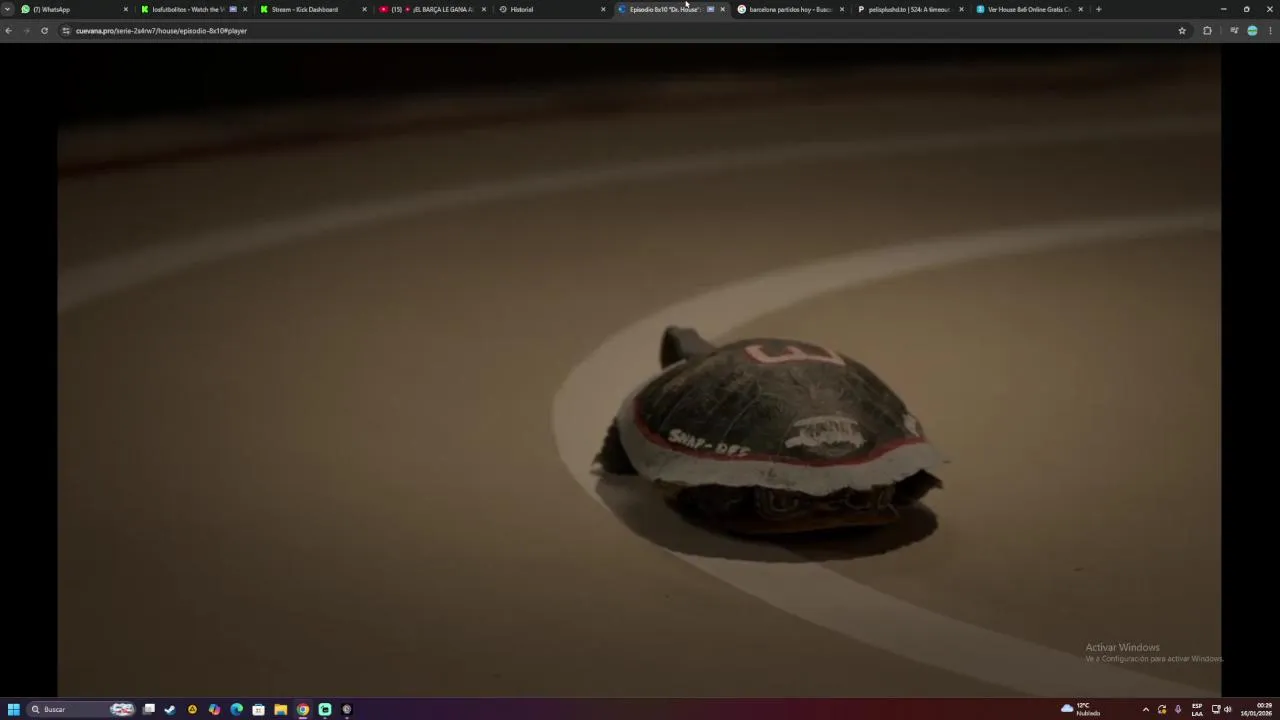Open File Explorer from the taskbar
Image resolution: width=1280 pixels, height=720 pixels.
tap(280, 709)
